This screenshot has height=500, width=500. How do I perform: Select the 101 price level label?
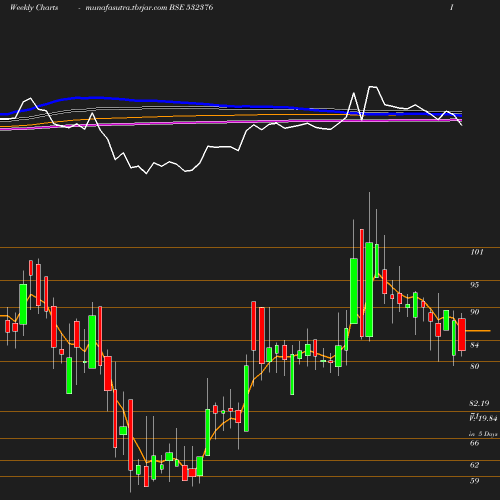pyautogui.click(x=477, y=252)
